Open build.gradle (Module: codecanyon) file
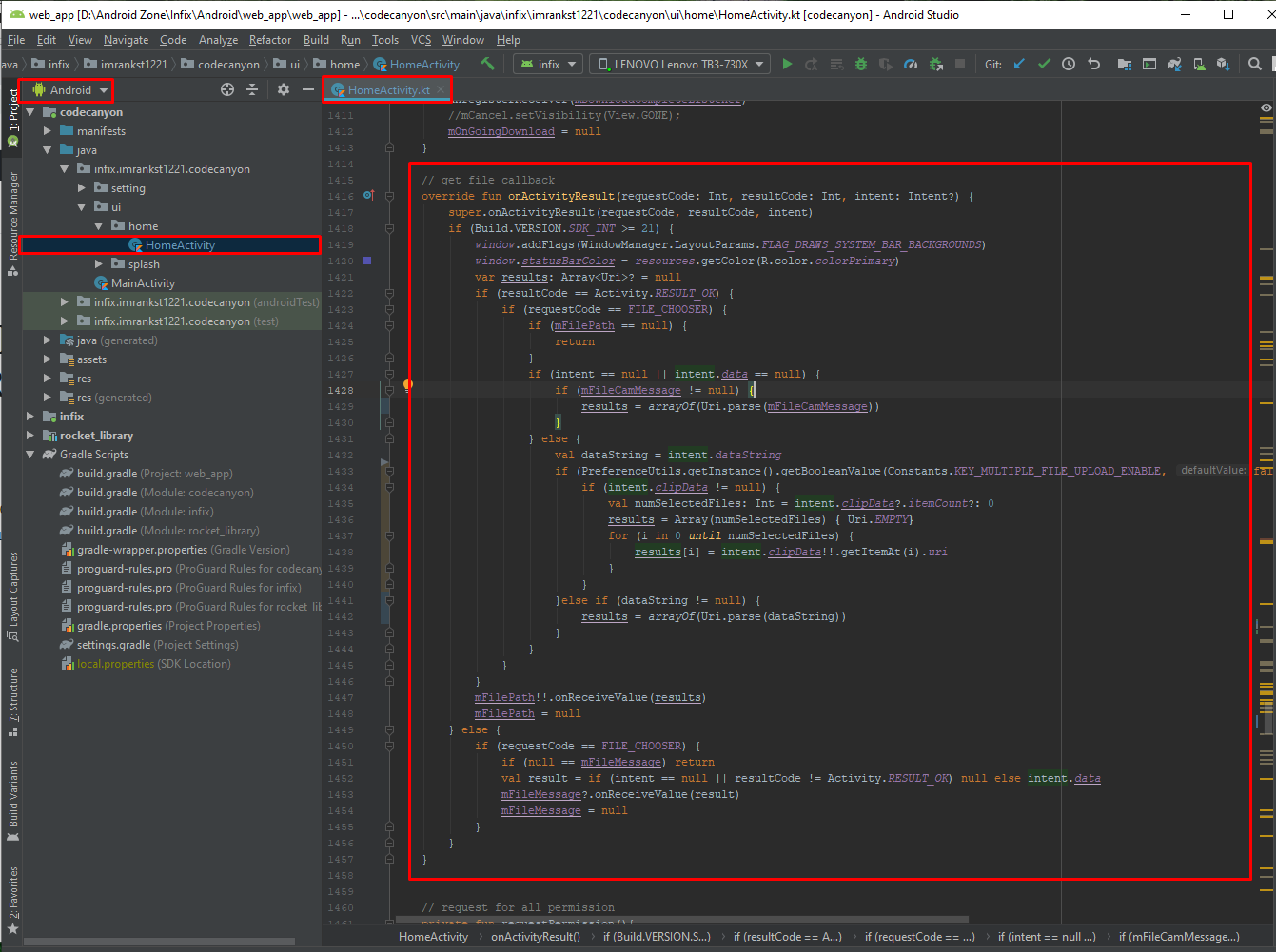 (x=165, y=493)
